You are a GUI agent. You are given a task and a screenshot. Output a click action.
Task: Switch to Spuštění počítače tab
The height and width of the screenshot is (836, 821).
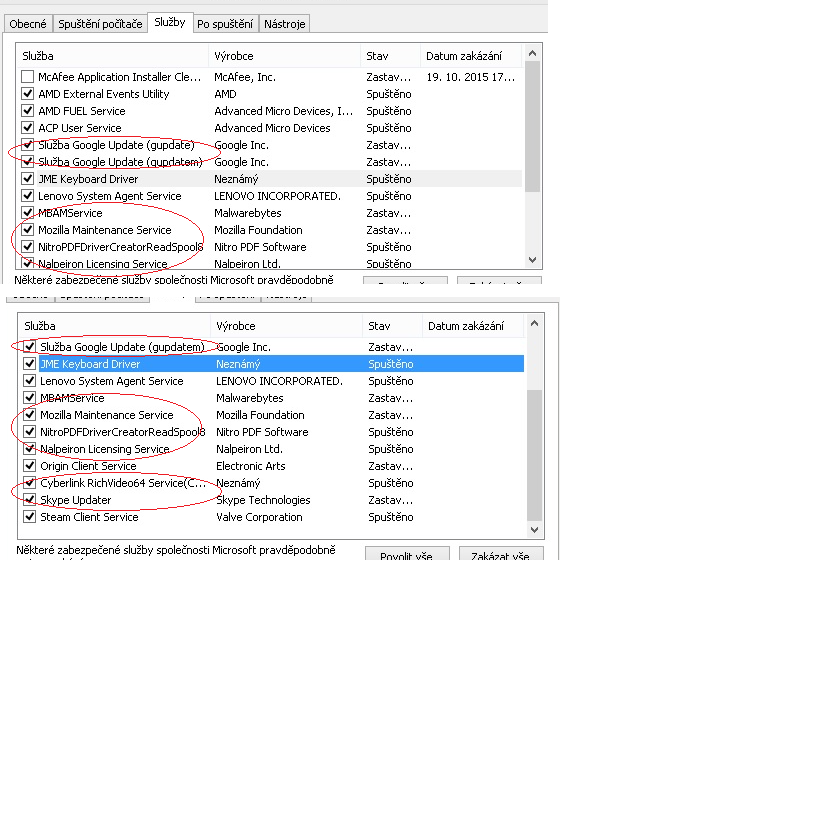(x=100, y=24)
